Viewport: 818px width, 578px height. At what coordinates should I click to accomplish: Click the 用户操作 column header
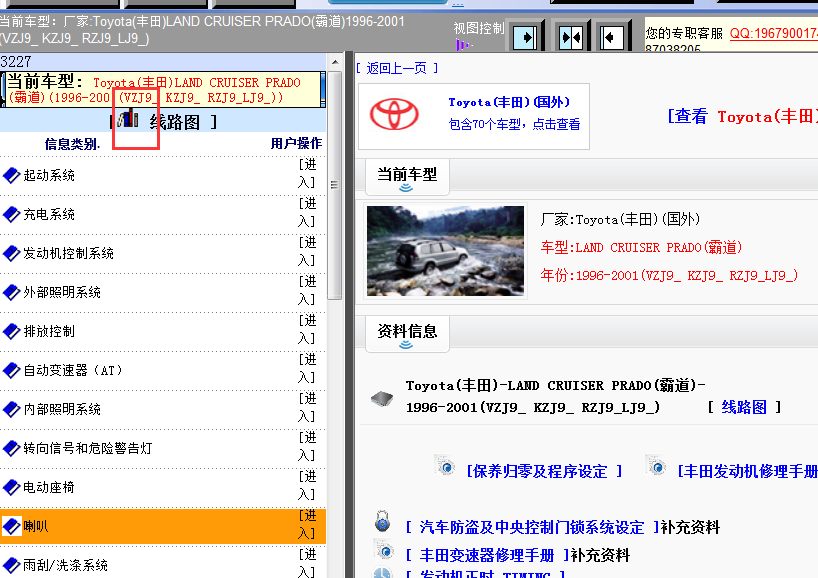(x=296, y=143)
